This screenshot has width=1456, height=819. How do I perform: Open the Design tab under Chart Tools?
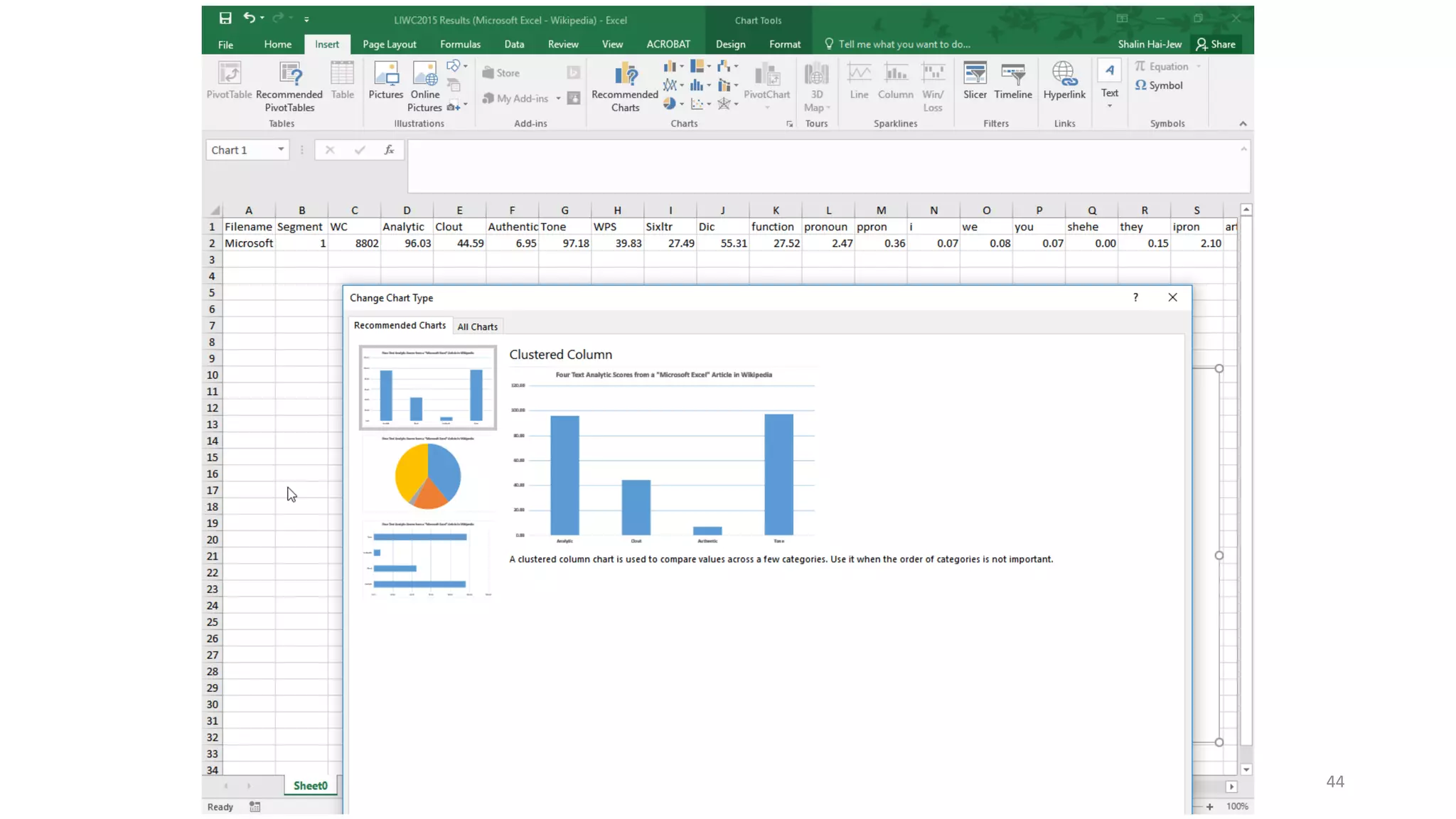coord(730,44)
